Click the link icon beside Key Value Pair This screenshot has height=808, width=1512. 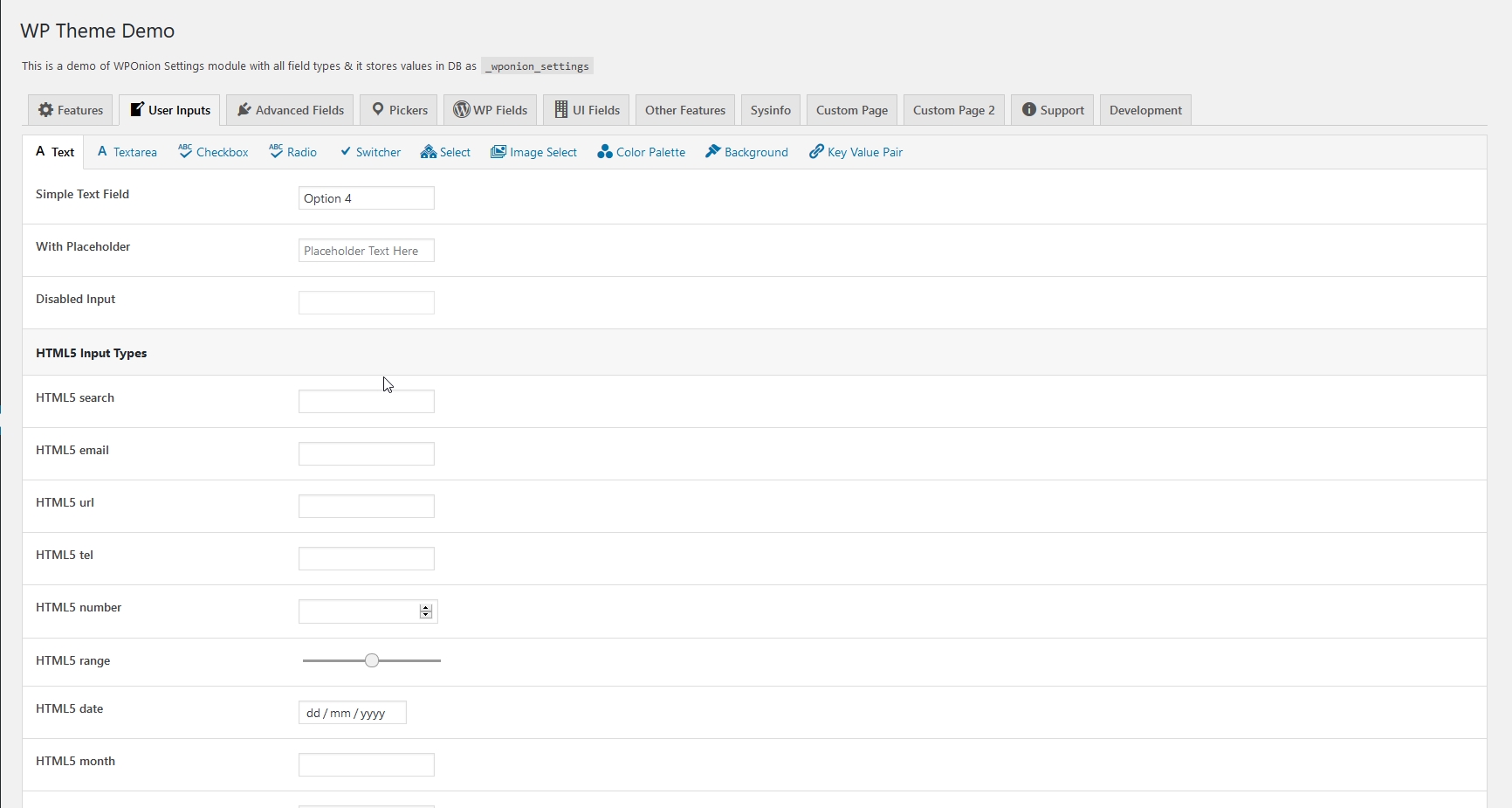[x=816, y=152]
